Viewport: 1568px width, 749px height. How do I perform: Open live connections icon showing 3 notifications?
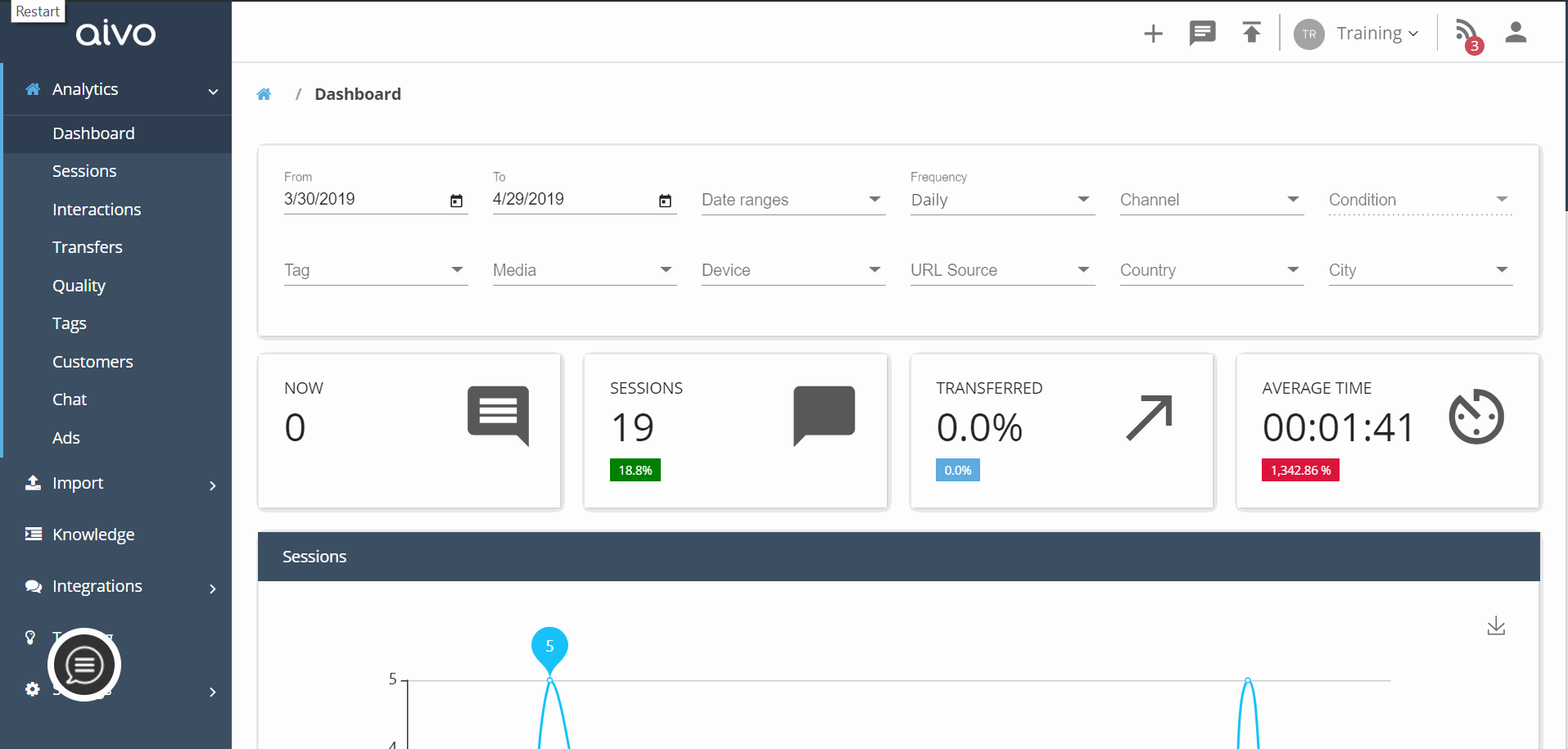pos(1466,33)
